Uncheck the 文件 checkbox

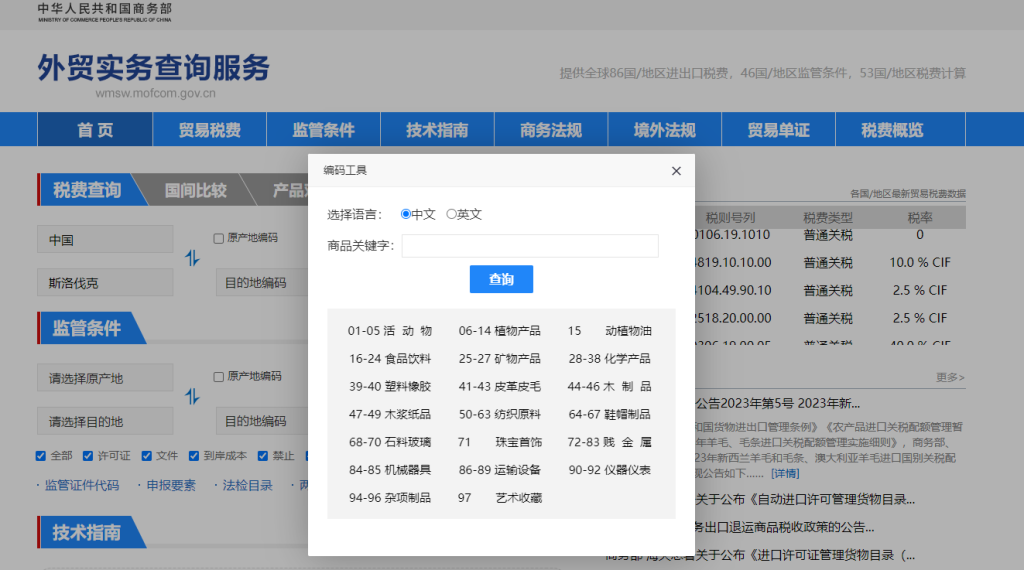[146, 456]
